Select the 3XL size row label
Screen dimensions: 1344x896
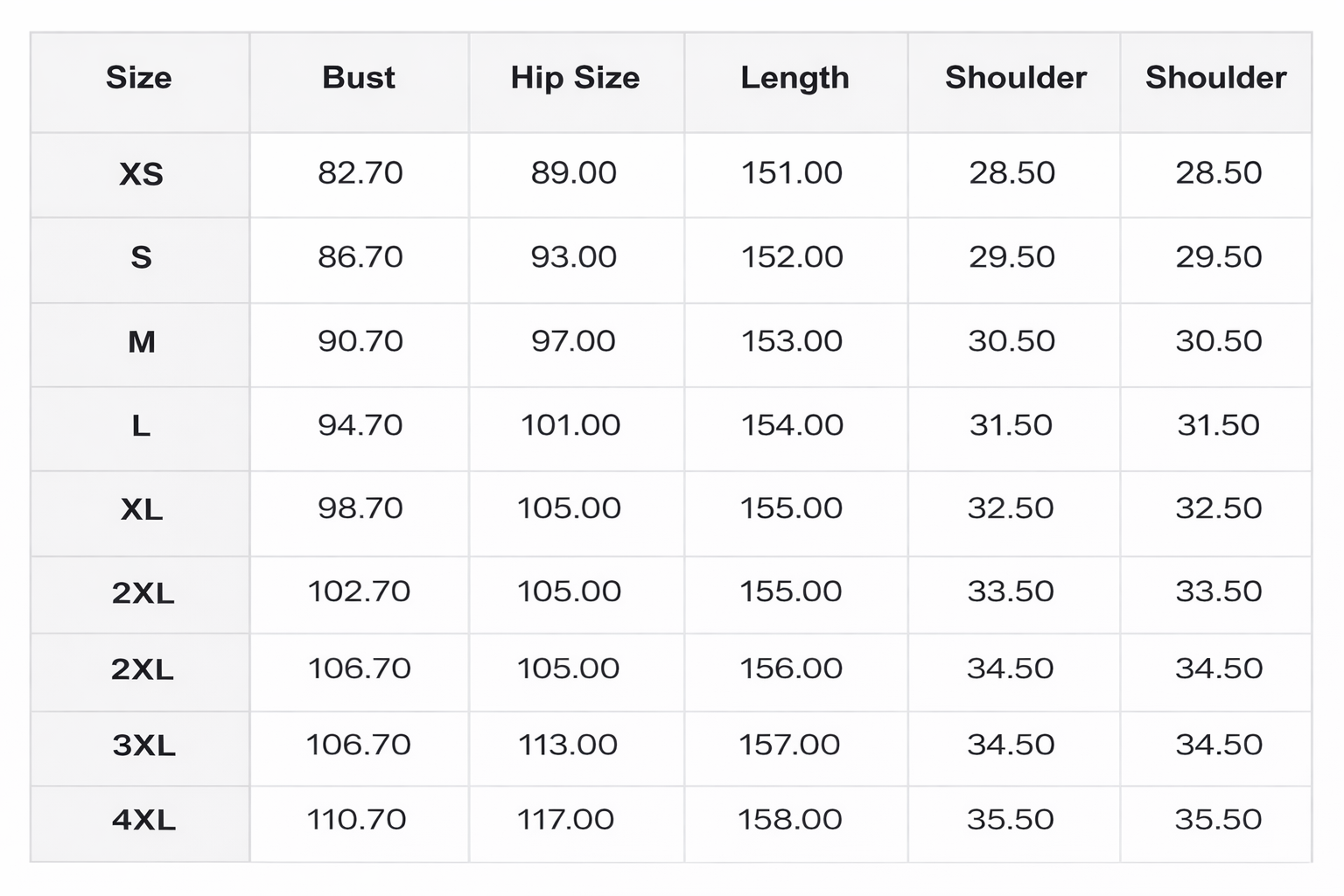click(x=143, y=745)
